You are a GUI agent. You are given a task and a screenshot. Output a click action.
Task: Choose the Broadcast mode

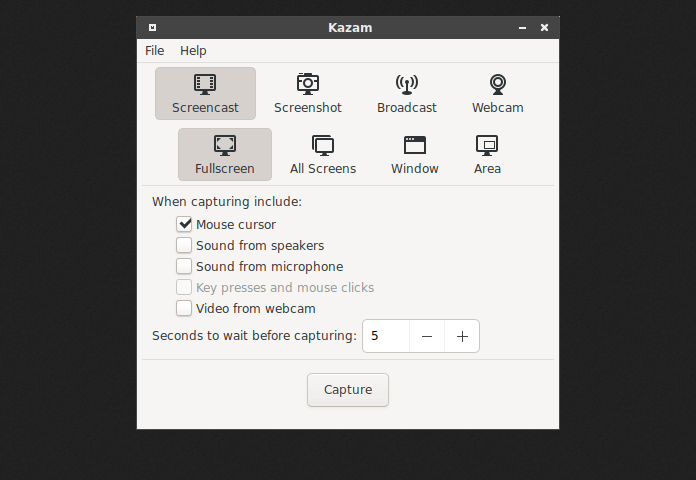(407, 94)
